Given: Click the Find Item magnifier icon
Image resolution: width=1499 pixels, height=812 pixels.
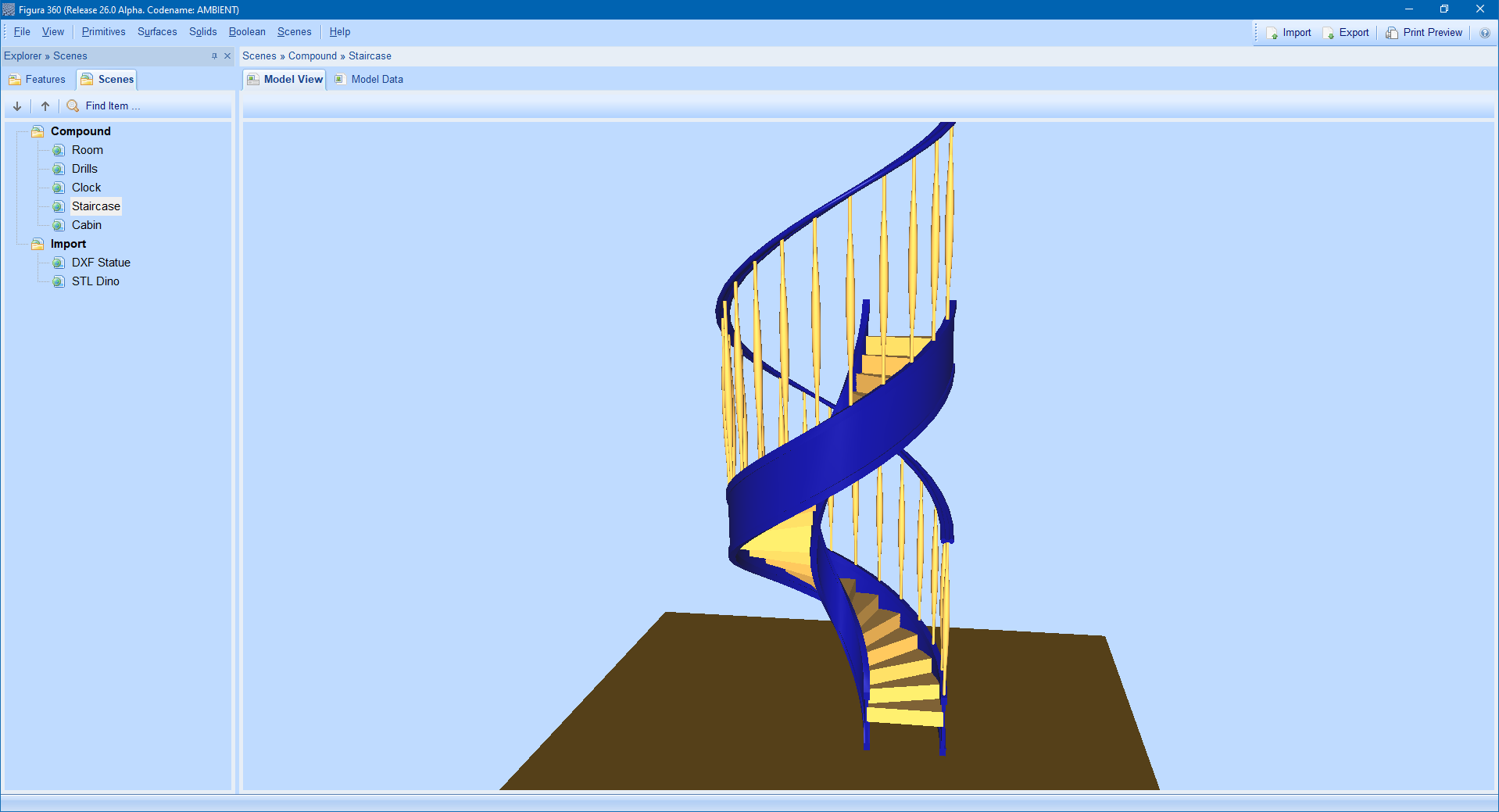Looking at the screenshot, I should pyautogui.click(x=73, y=106).
